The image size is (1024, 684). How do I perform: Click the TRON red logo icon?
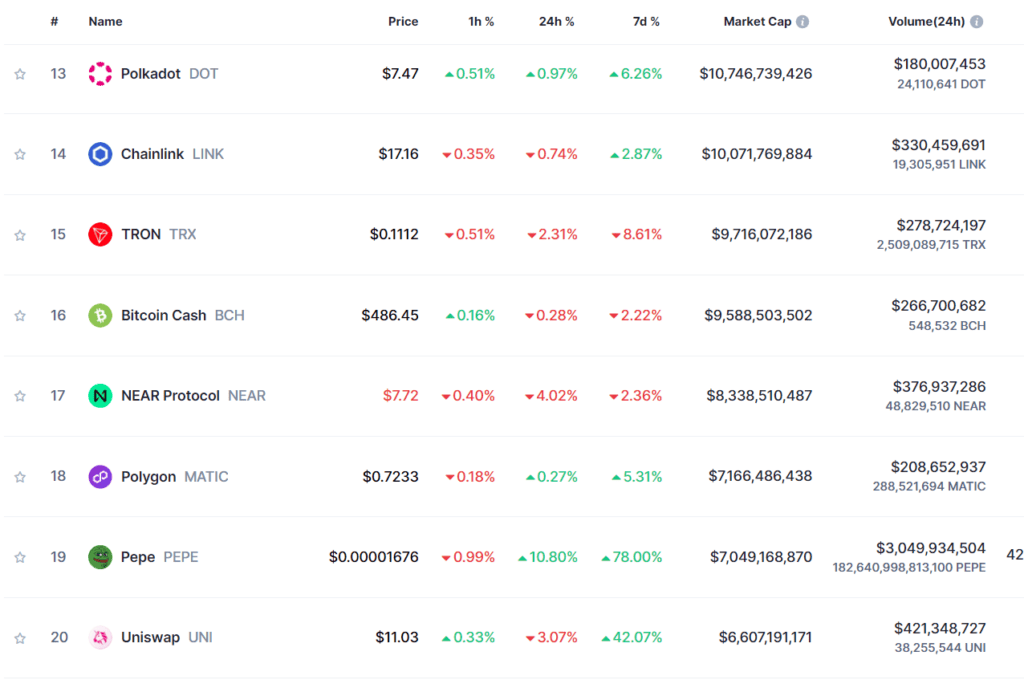pyautogui.click(x=100, y=235)
